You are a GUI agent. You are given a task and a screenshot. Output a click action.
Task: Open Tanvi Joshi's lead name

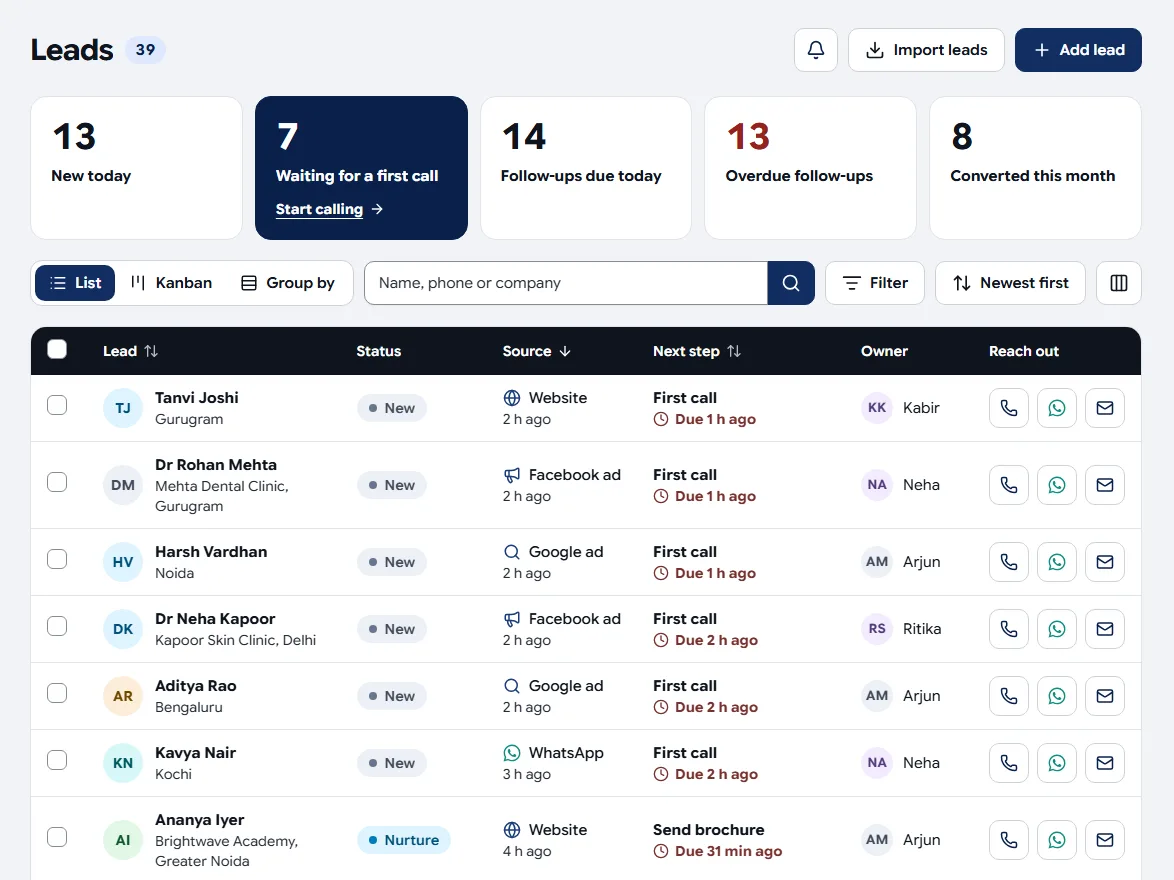pos(197,398)
